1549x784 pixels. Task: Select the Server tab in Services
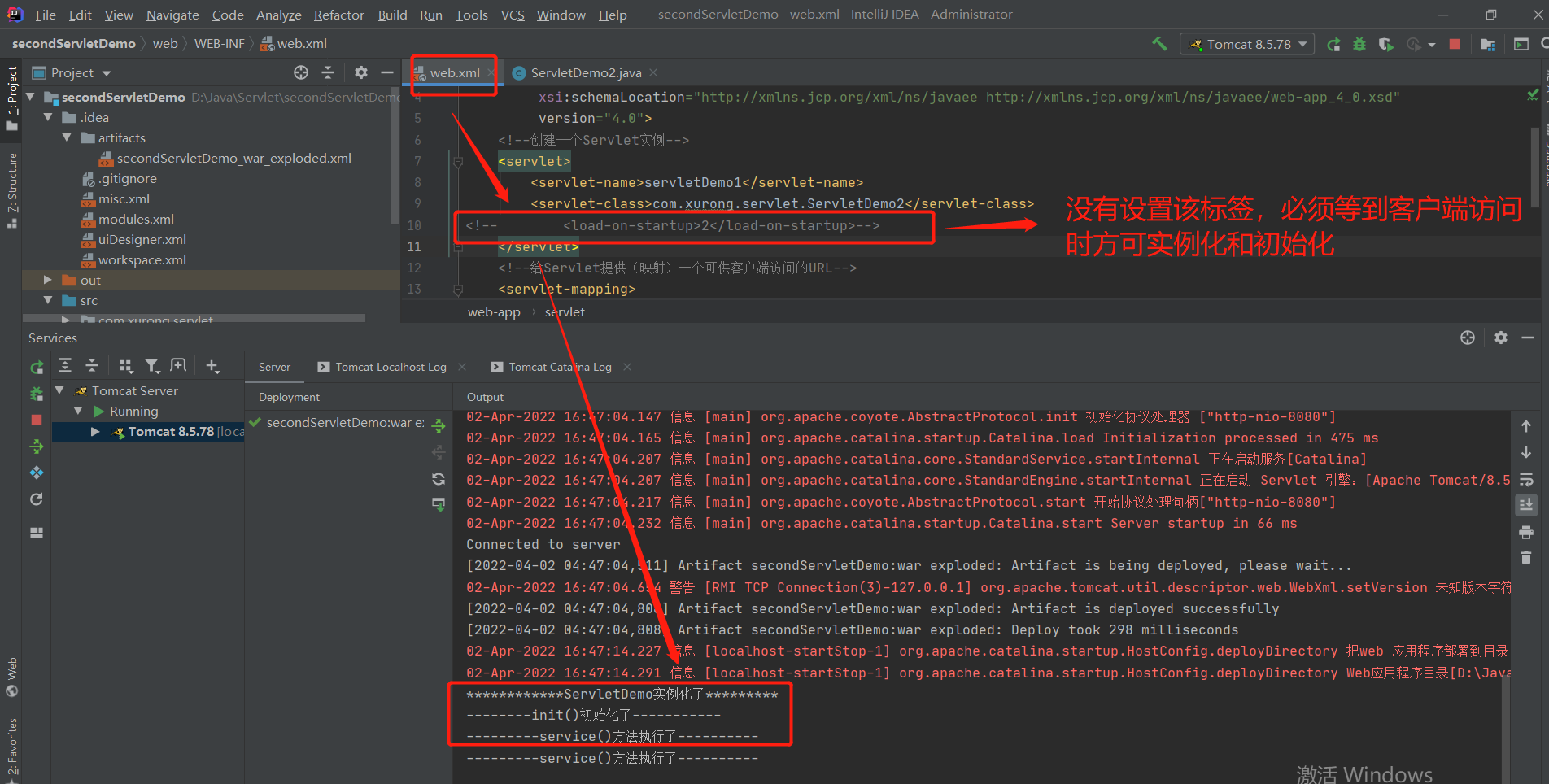pos(274,367)
